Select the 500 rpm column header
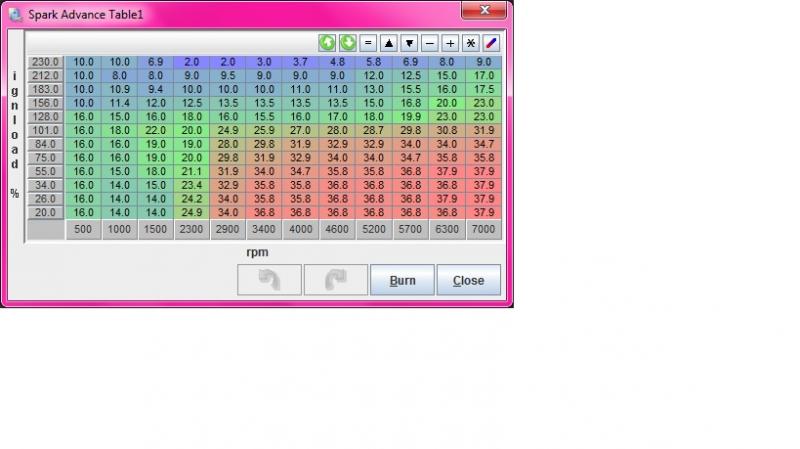 coord(83,230)
